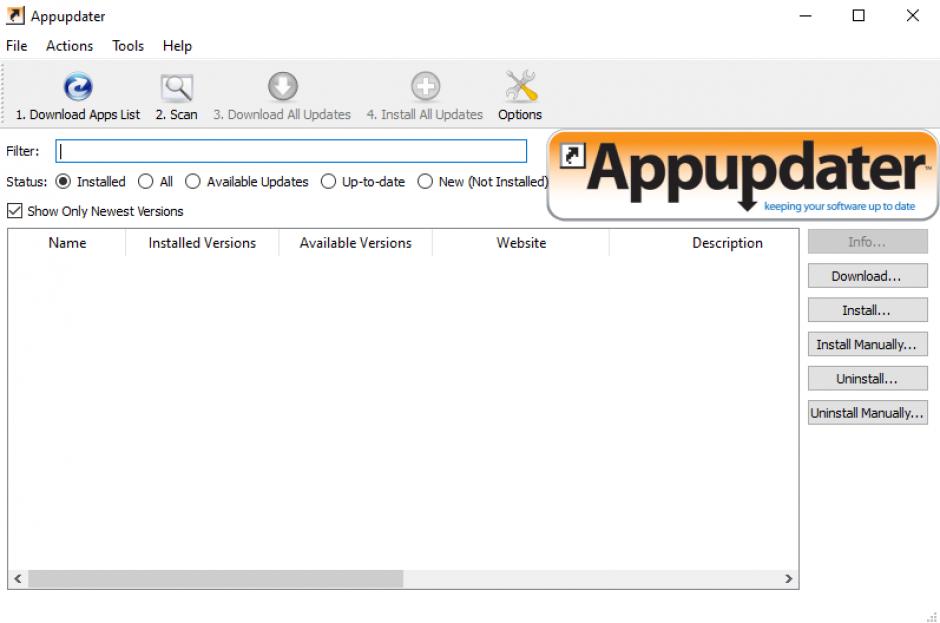Click the Install Manually... button
Screen dimensions: 940x623
pyautogui.click(x=867, y=344)
